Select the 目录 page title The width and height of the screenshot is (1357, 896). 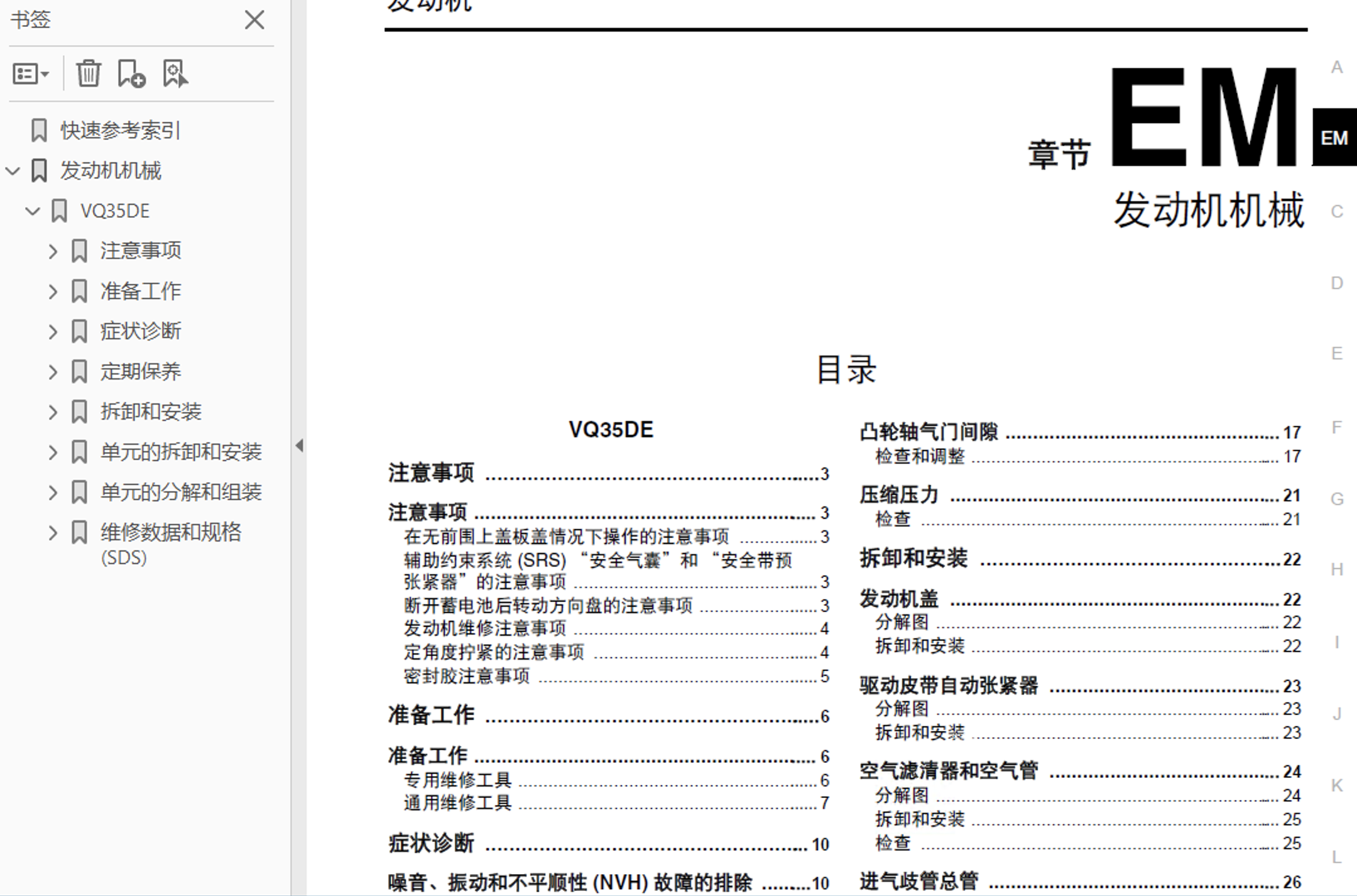pyautogui.click(x=846, y=369)
